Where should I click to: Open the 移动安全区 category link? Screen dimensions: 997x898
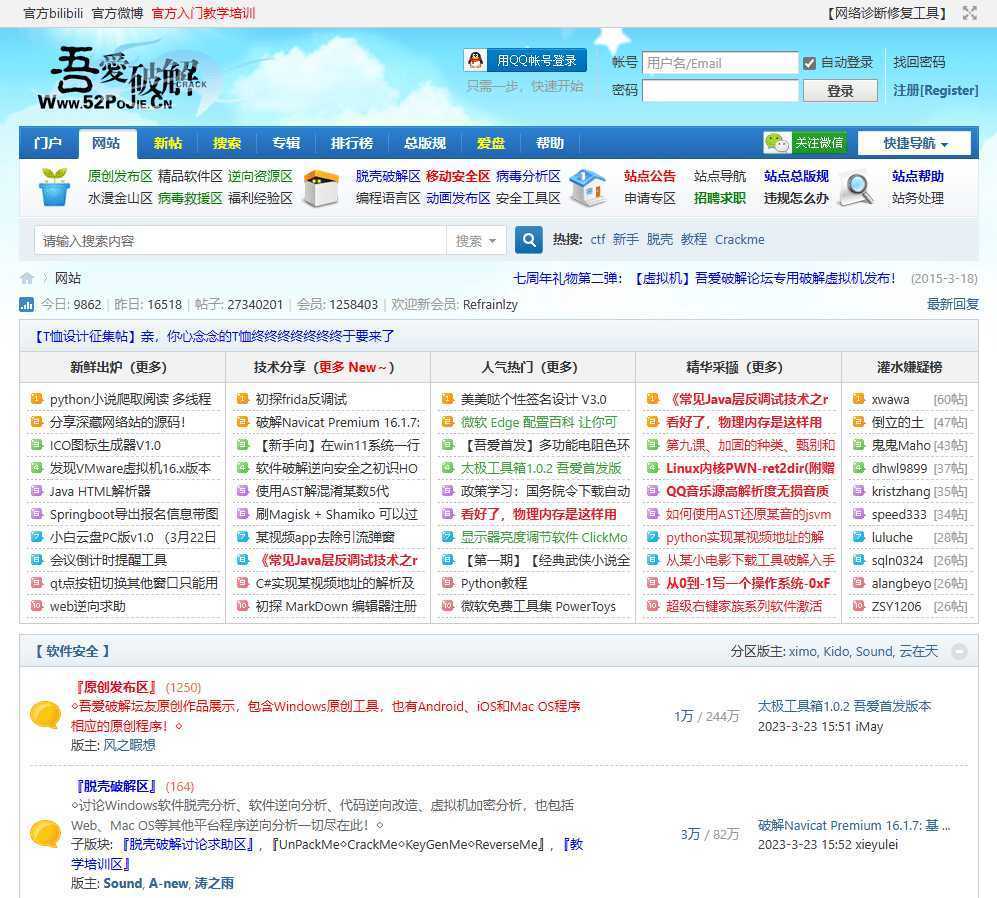[x=458, y=176]
